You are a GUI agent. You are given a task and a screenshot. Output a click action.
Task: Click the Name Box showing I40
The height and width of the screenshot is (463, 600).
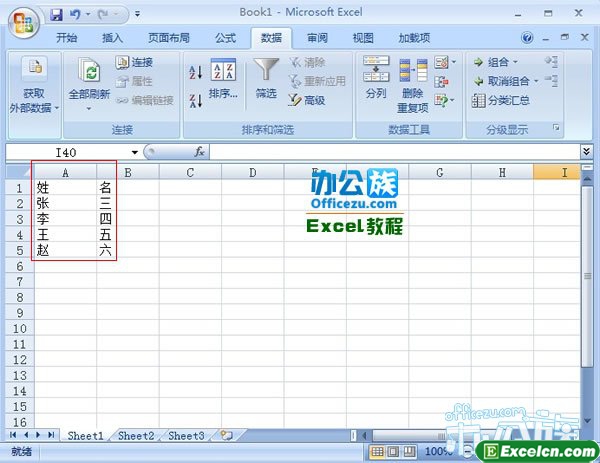(66, 153)
